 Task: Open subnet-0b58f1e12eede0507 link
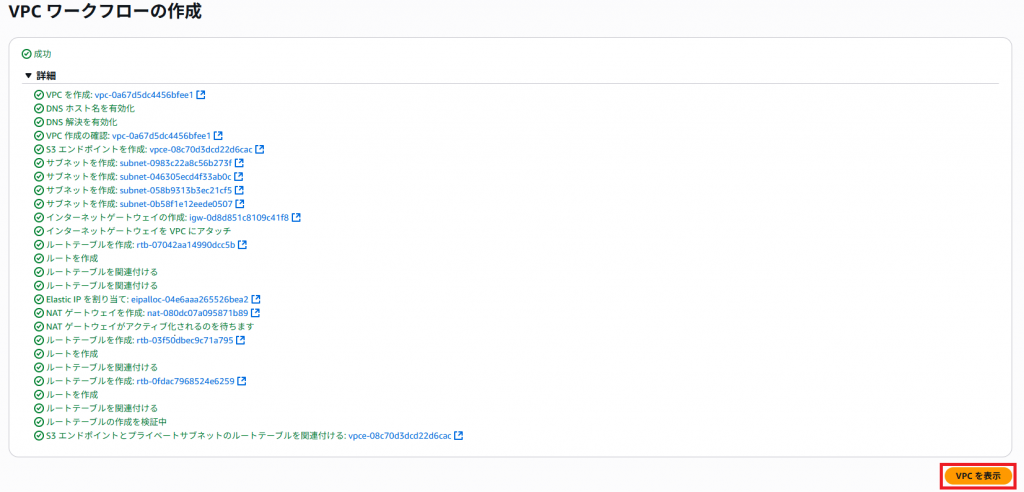(176, 204)
